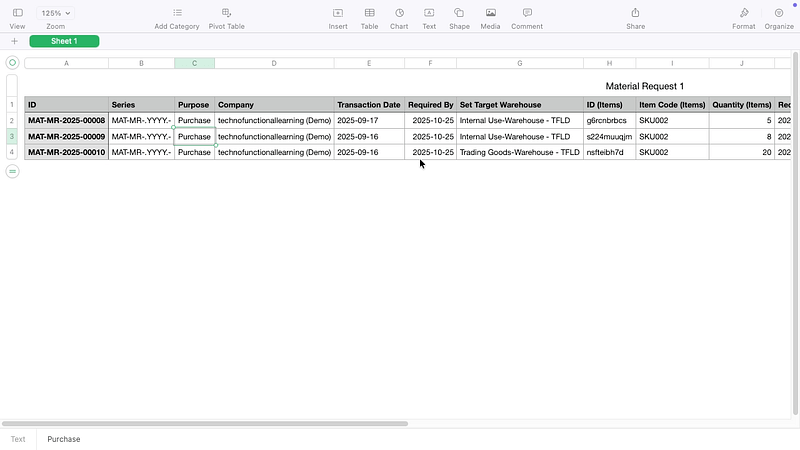
Task: Select cell MAT-MR-2025-00010 in ID column
Action: (66, 152)
